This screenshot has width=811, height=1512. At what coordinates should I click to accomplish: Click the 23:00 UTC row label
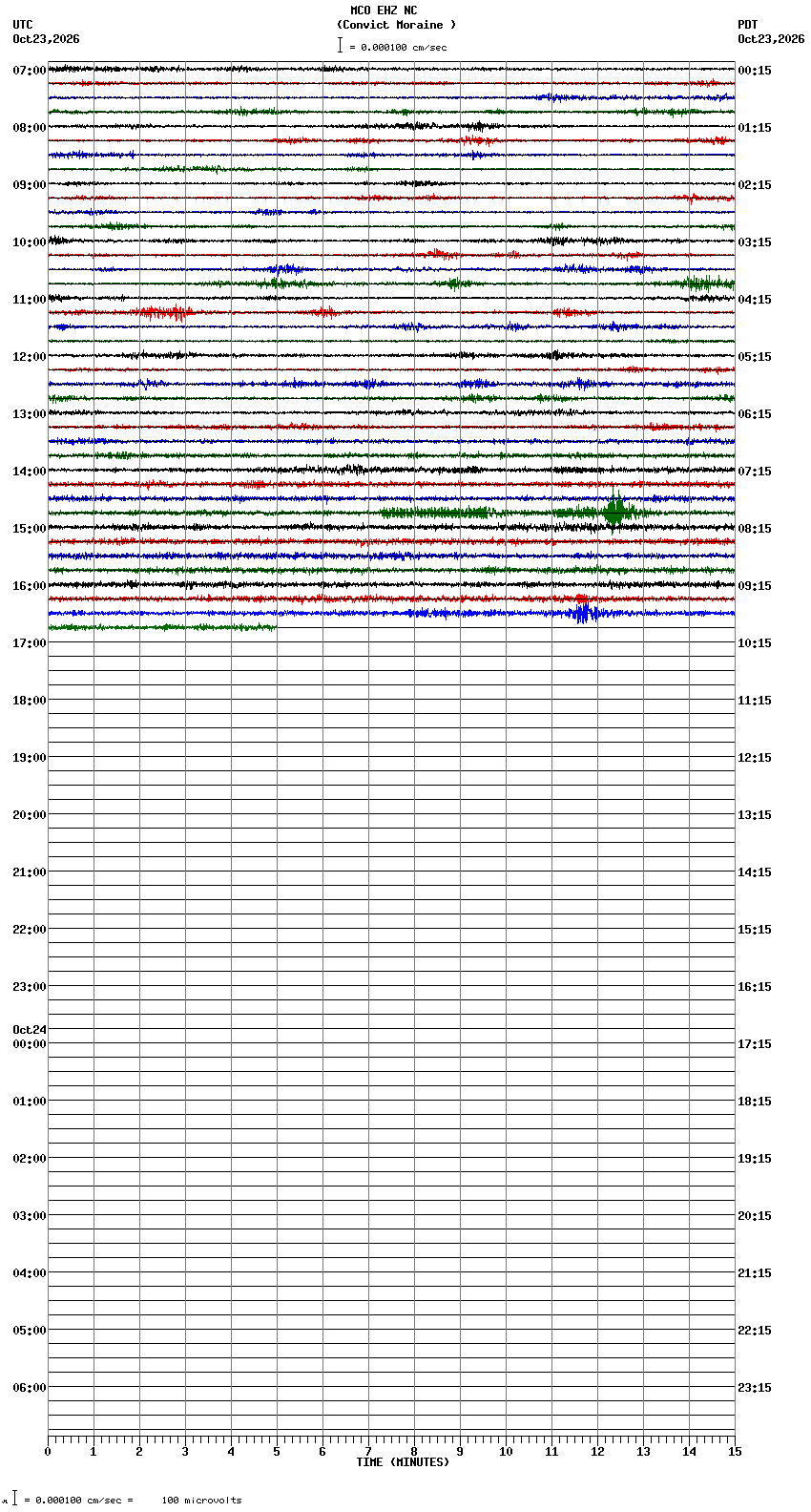coord(30,987)
